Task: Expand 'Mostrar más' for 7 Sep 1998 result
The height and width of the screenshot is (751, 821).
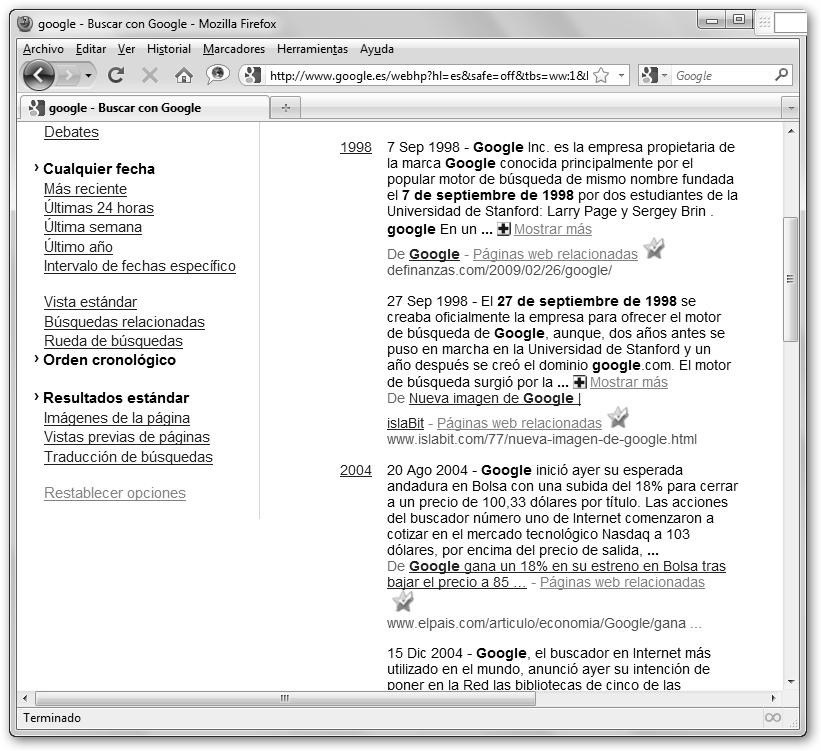Action: (x=552, y=229)
